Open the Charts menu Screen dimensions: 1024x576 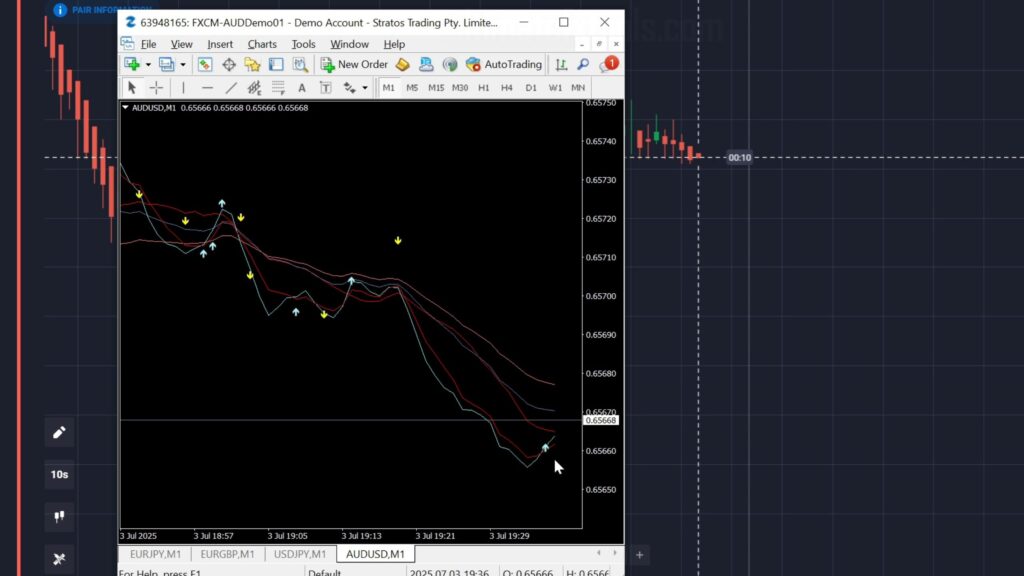coord(262,44)
